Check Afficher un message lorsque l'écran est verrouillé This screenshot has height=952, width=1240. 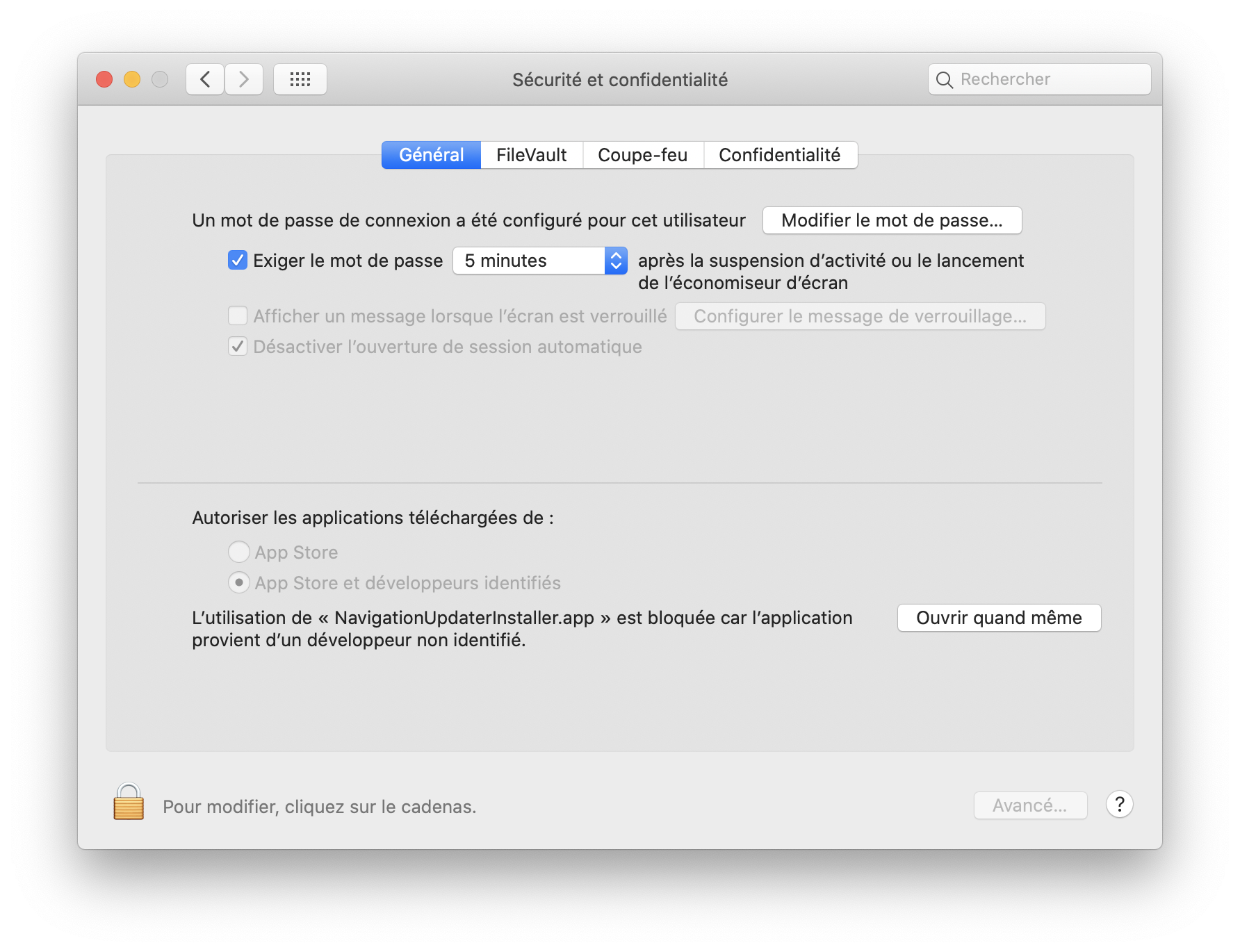pyautogui.click(x=238, y=316)
